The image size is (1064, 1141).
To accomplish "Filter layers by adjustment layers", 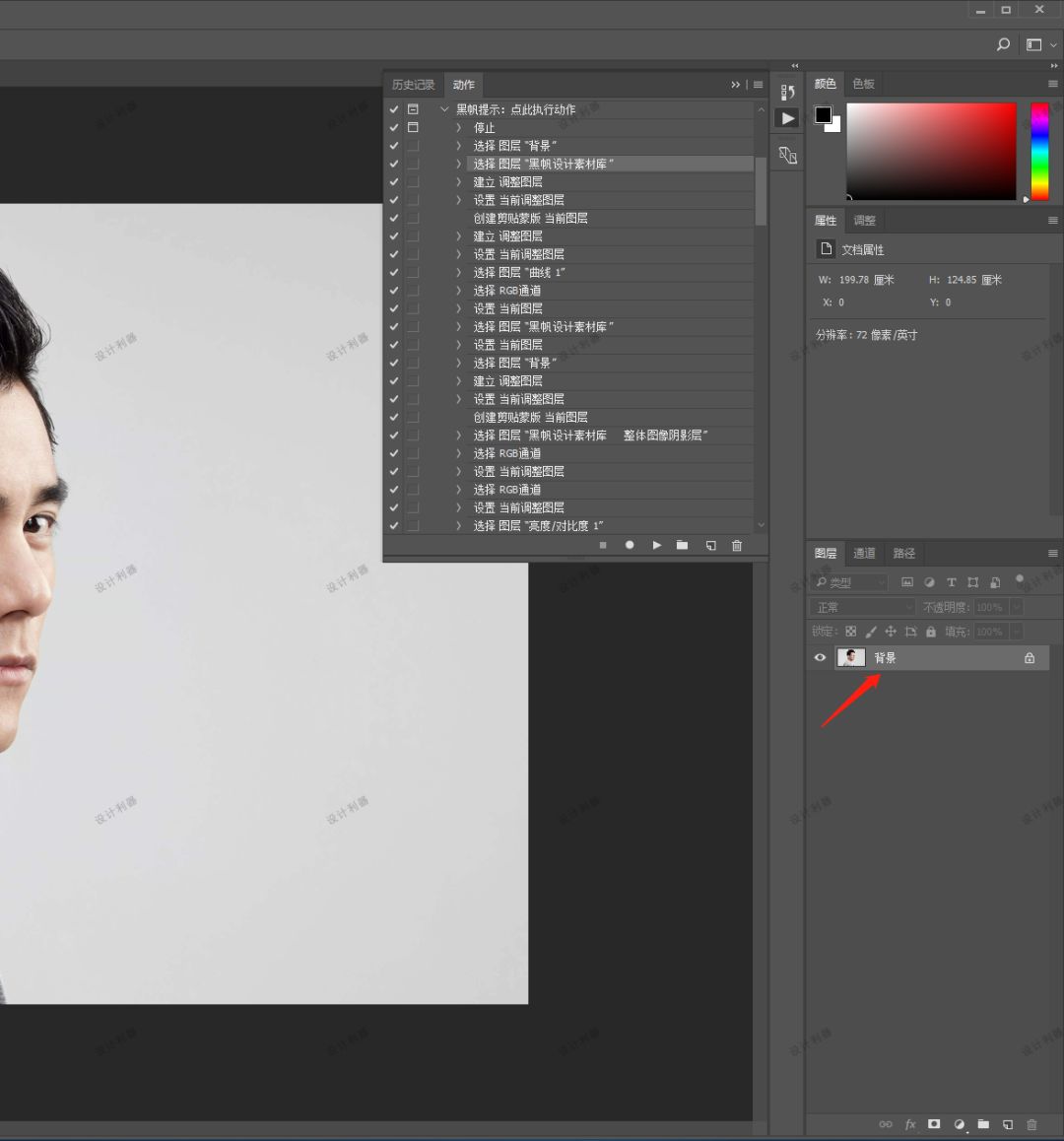I will click(x=929, y=582).
